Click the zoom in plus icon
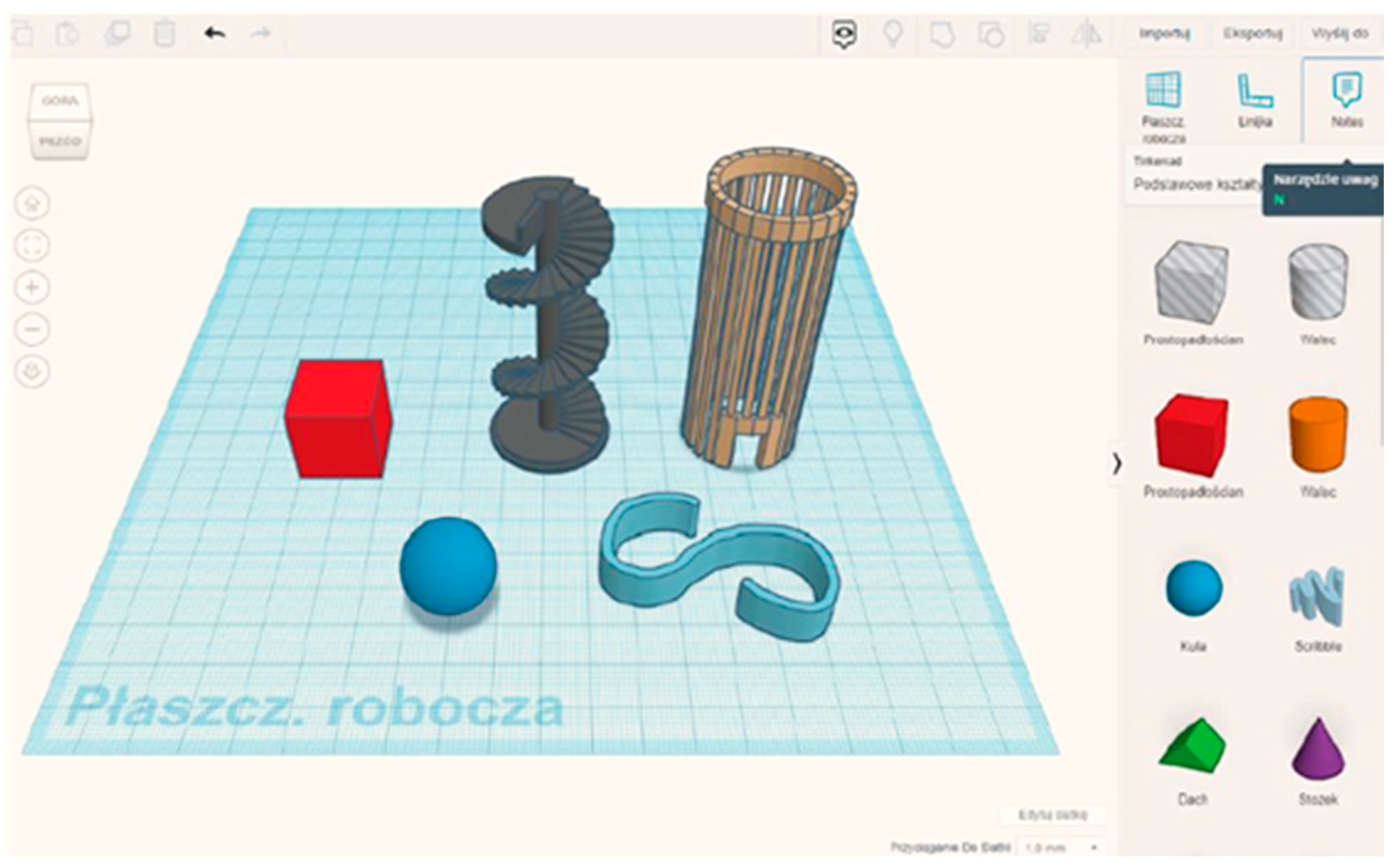The width and height of the screenshot is (1392, 868). point(32,287)
